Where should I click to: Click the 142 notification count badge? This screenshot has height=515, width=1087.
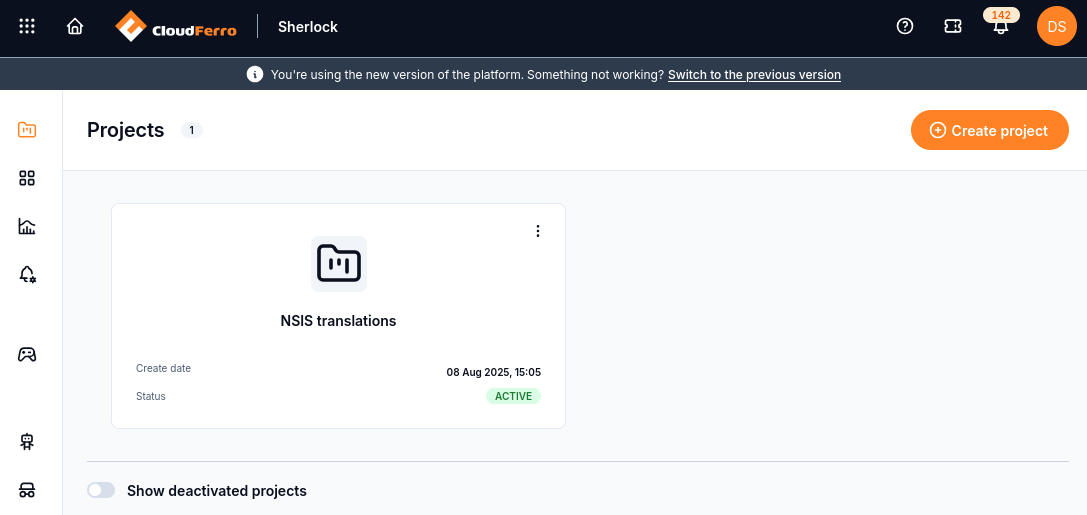(1001, 15)
